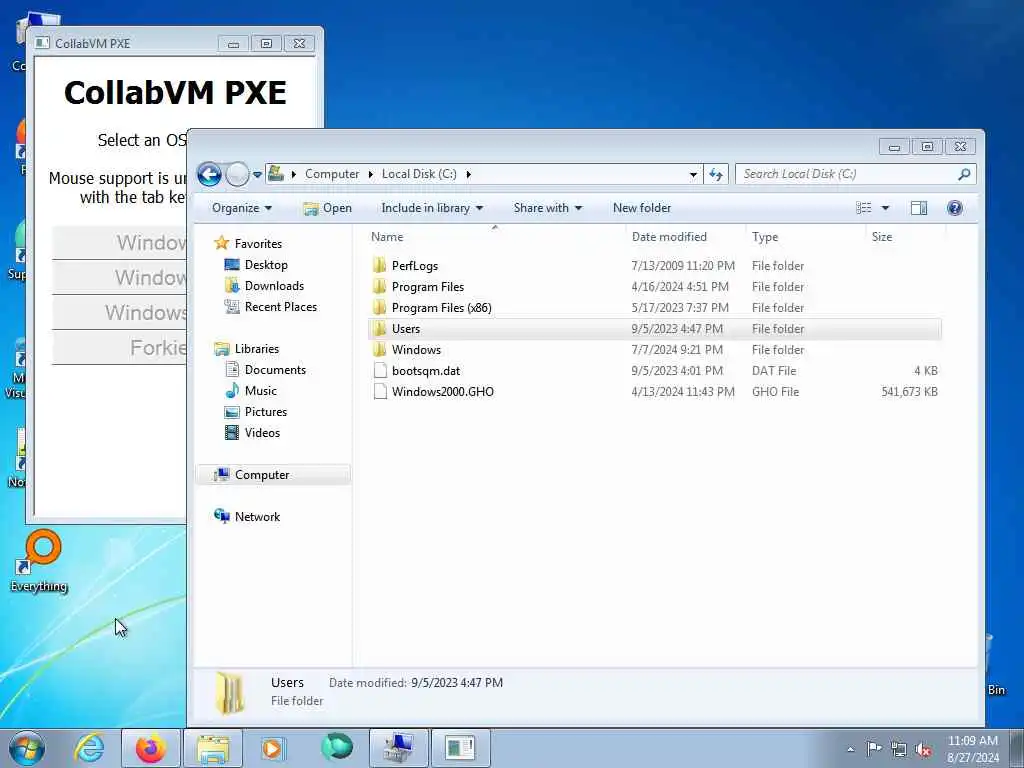The image size is (1024, 768).
Task: Select Computer in the address breadcrumb
Action: click(x=332, y=174)
